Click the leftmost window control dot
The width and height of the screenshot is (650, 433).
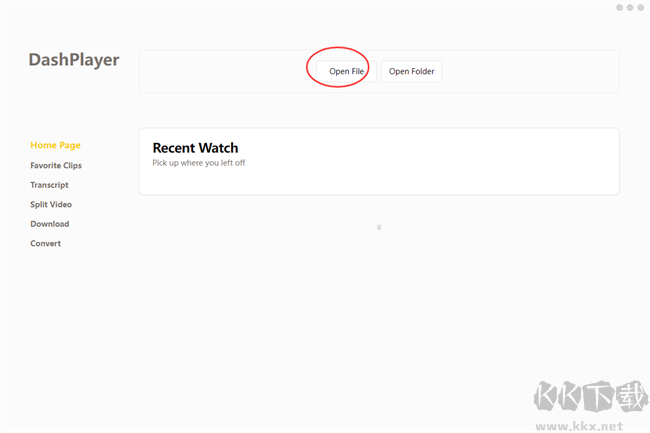(x=620, y=7)
